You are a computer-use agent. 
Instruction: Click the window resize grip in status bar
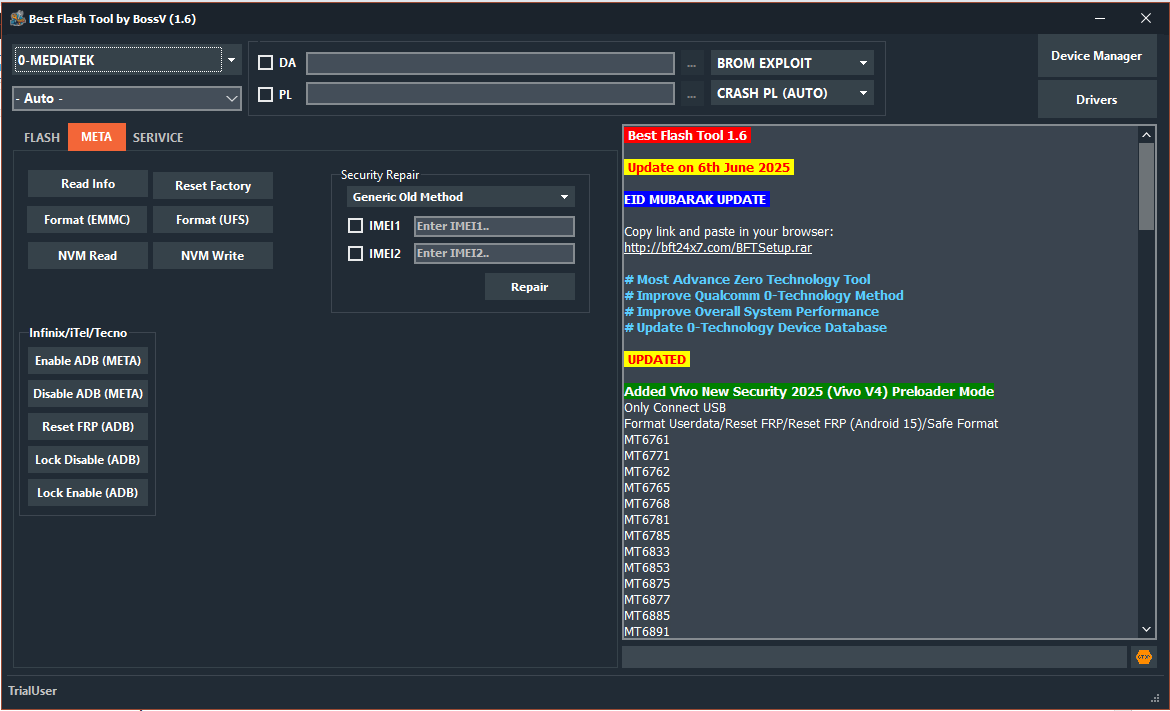tap(1155, 698)
